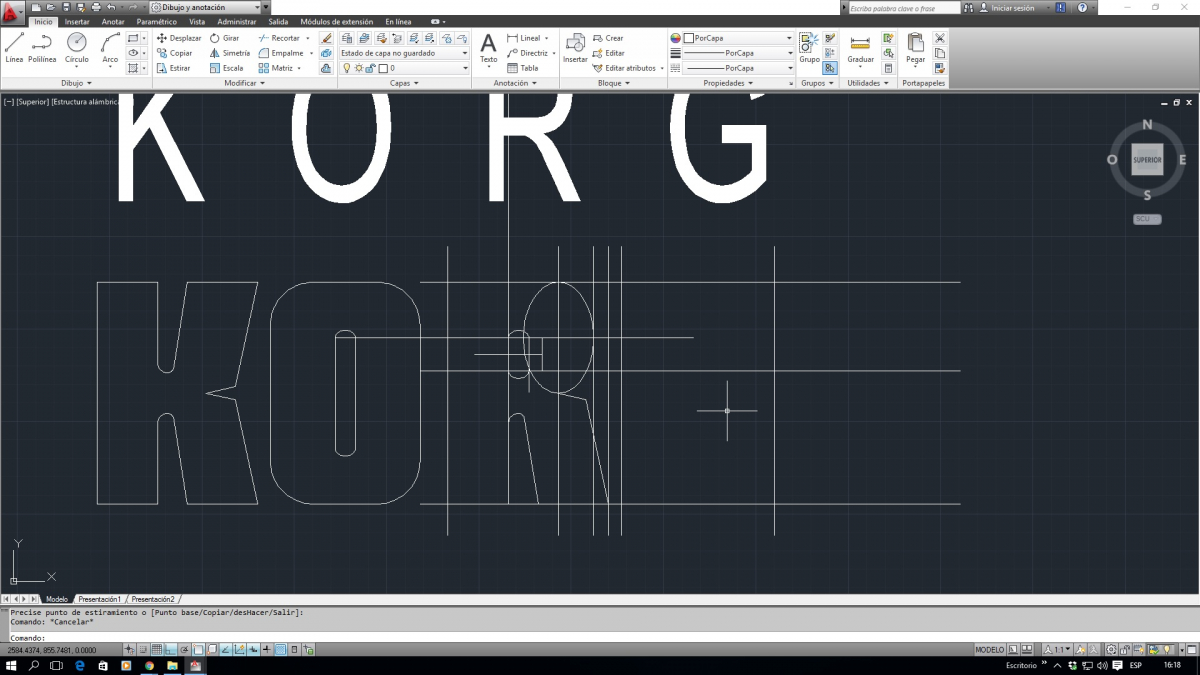
Task: Click the Texto annotation tool
Action: click(x=488, y=47)
